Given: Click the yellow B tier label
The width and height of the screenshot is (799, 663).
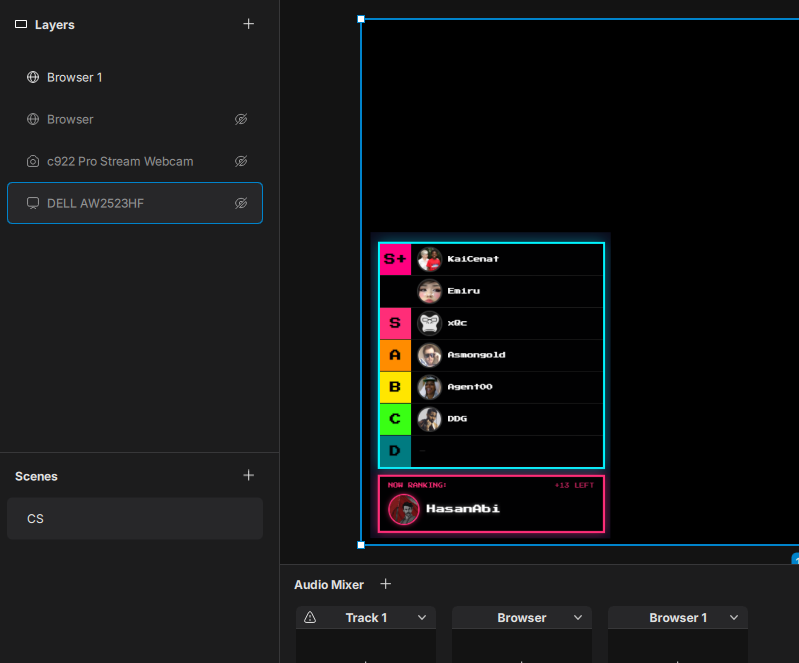Looking at the screenshot, I should [x=395, y=387].
